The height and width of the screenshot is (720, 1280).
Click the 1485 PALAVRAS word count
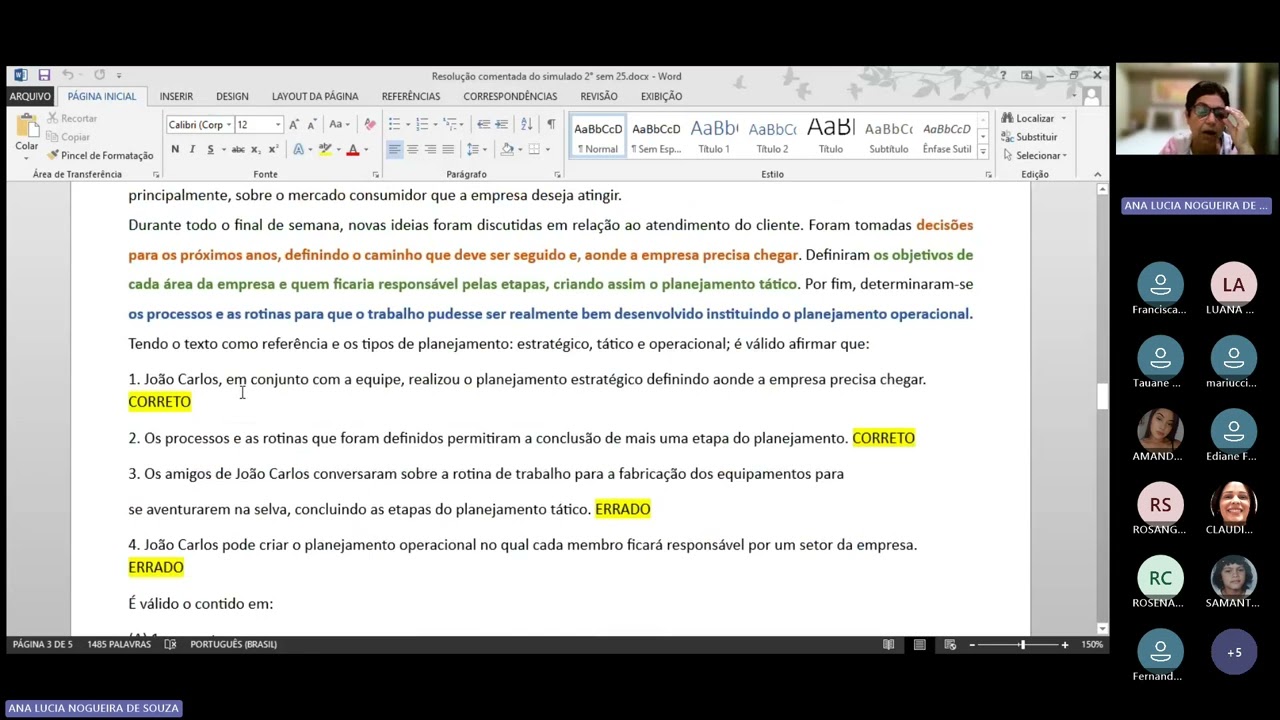pyautogui.click(x=119, y=645)
